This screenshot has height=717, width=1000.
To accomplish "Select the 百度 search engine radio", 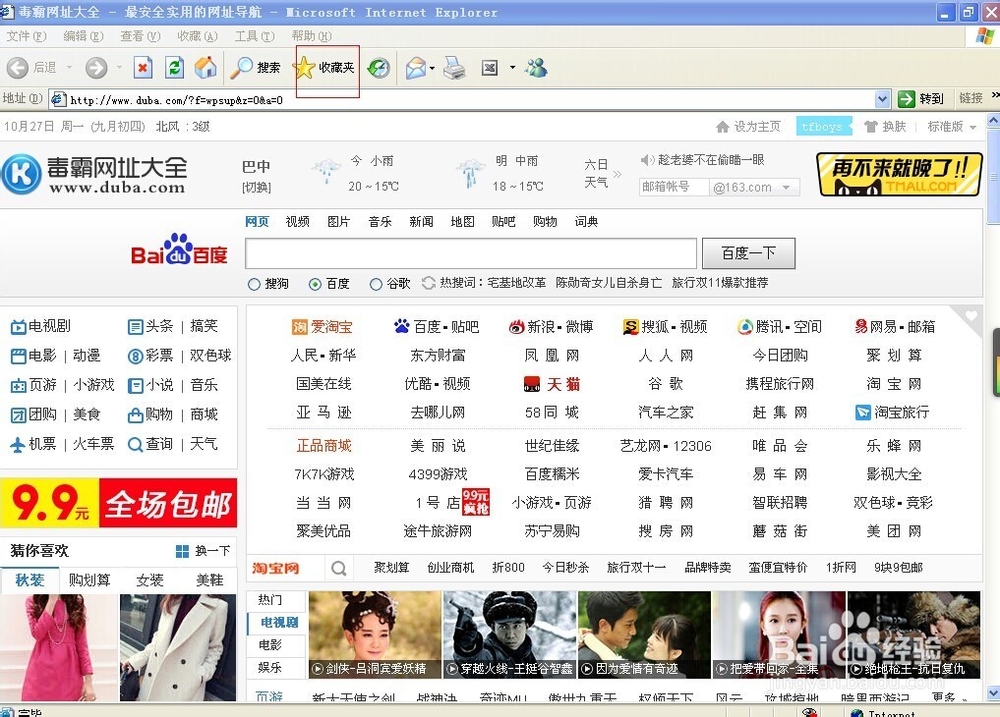I will (x=314, y=285).
